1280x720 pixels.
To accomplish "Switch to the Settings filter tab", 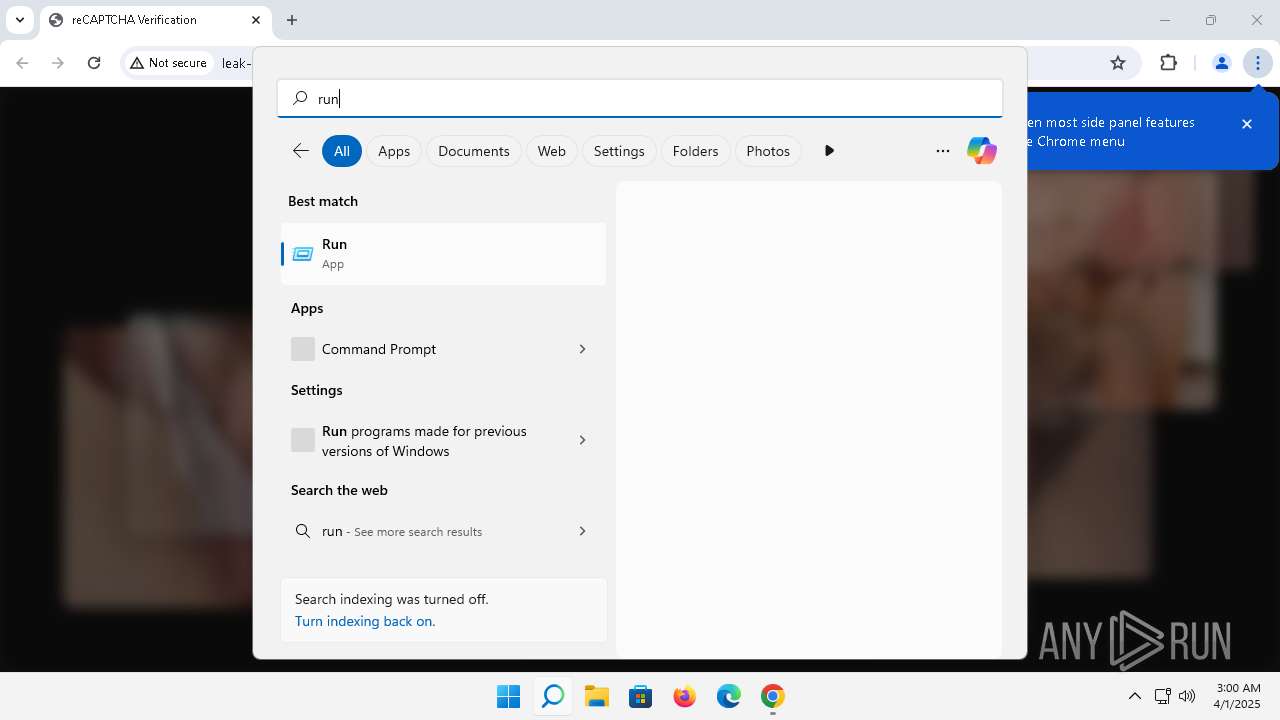I will pos(619,151).
